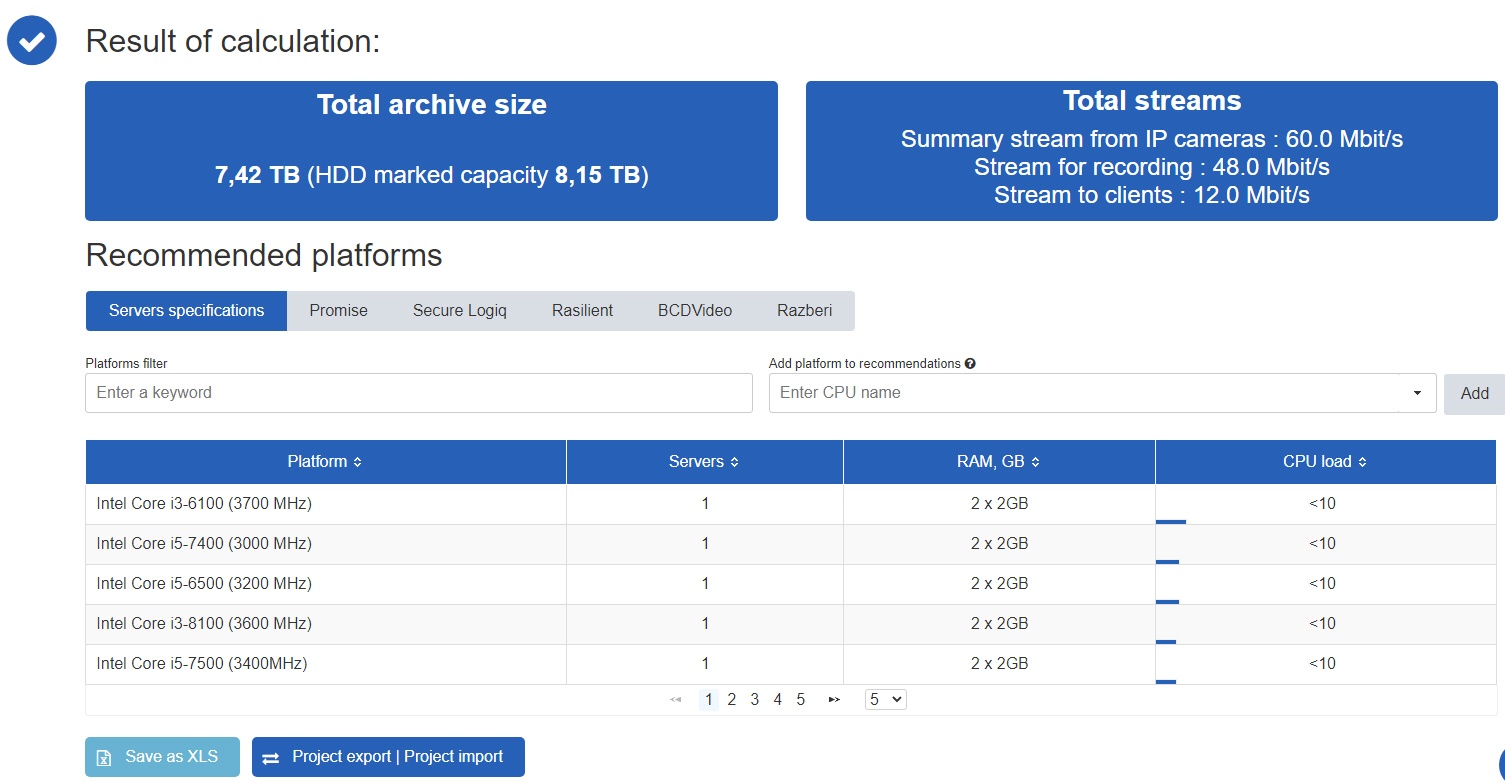Switch to the BCDVideo tab
This screenshot has width=1505, height=783.
click(695, 311)
